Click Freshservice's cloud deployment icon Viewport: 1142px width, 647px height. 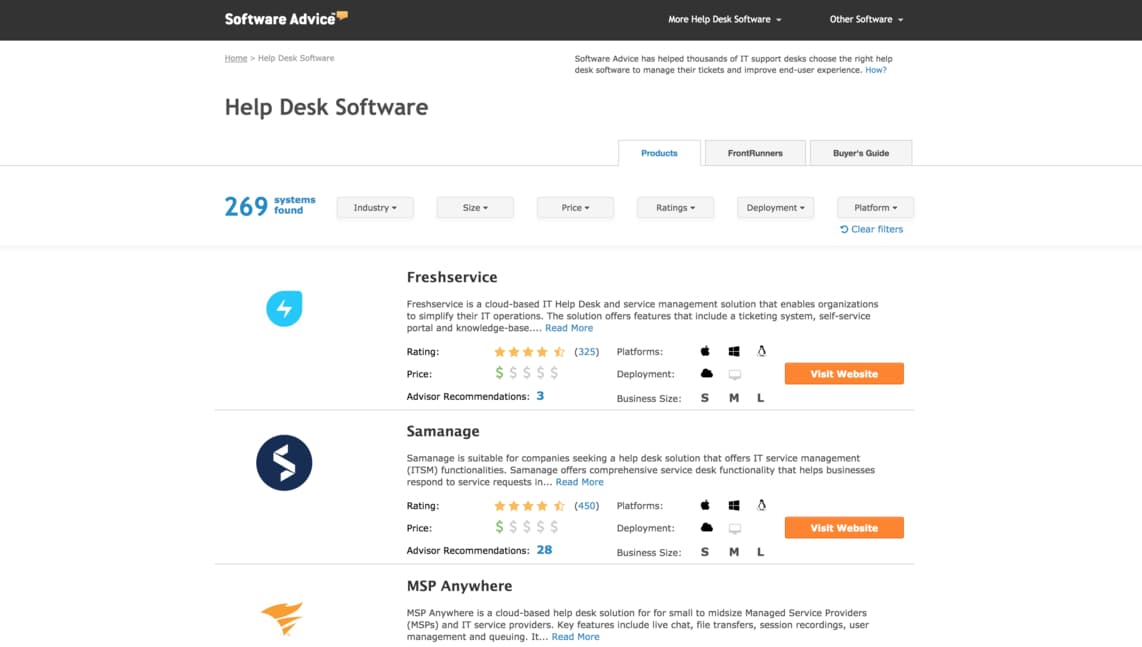pyautogui.click(x=706, y=374)
